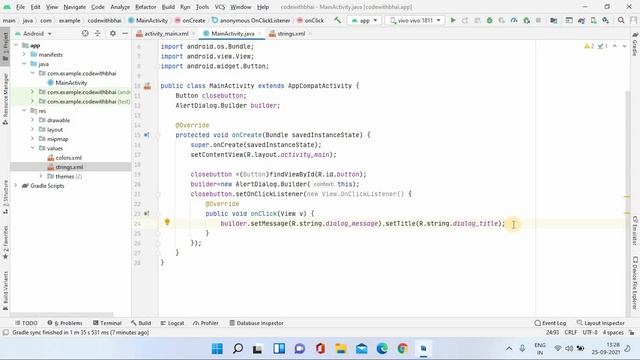The width and height of the screenshot is (640, 360).
Task: Open the Profiler tool window
Action: pyautogui.click(x=206, y=323)
